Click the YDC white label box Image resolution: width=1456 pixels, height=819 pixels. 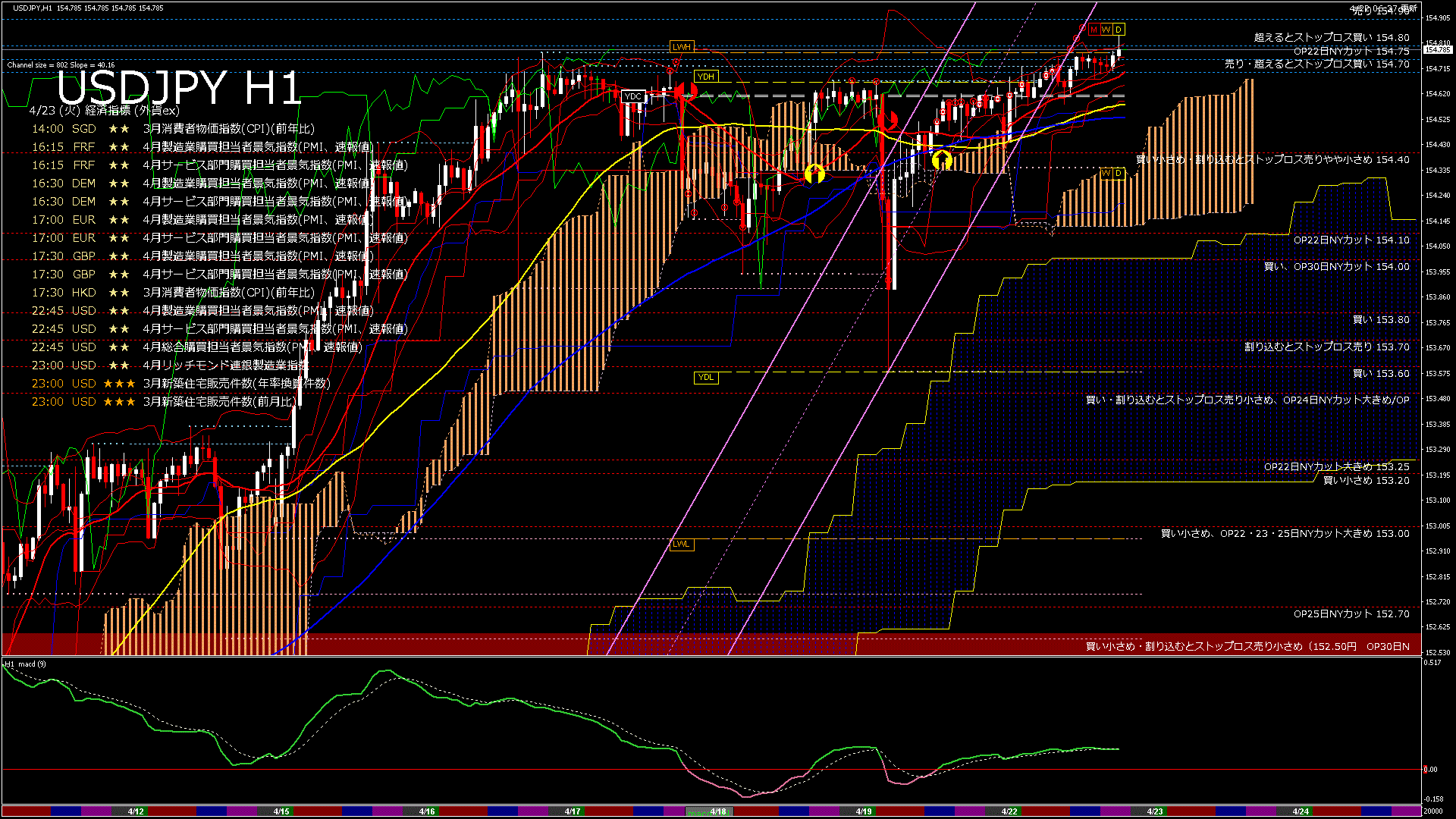pos(632,96)
